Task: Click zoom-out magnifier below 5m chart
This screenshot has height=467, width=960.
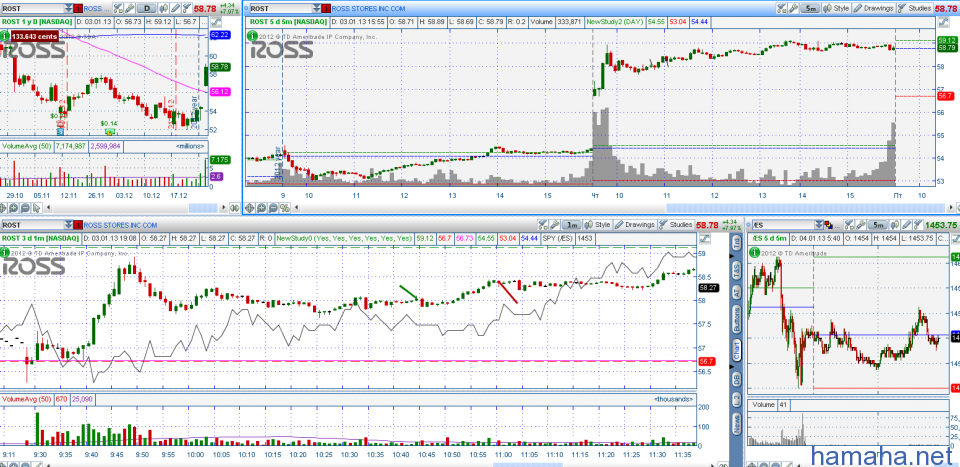Action: 273,208
